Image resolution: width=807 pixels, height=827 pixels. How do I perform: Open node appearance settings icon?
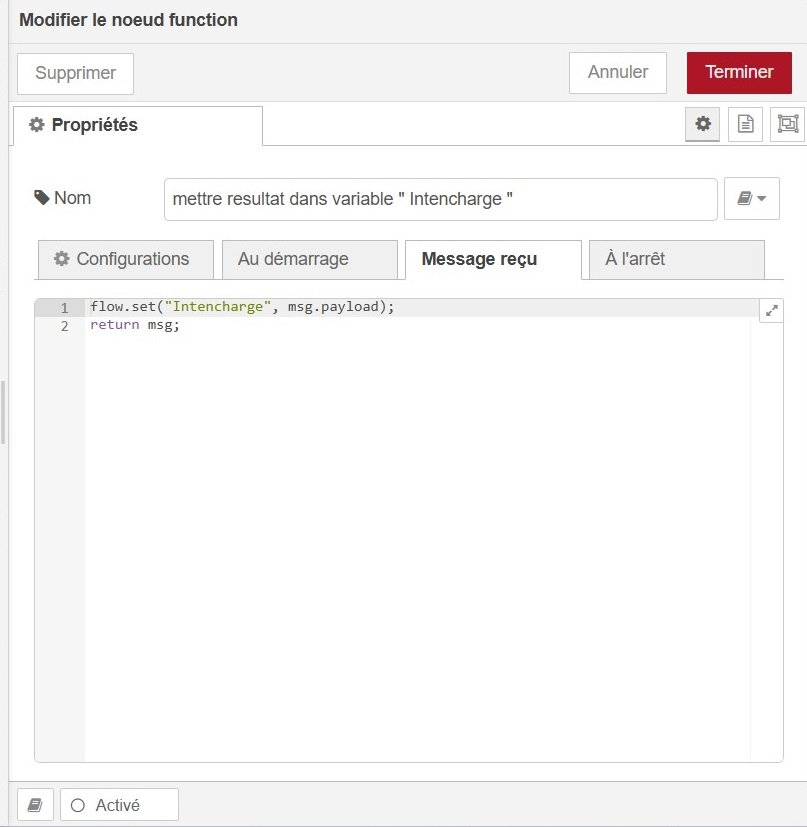[788, 124]
